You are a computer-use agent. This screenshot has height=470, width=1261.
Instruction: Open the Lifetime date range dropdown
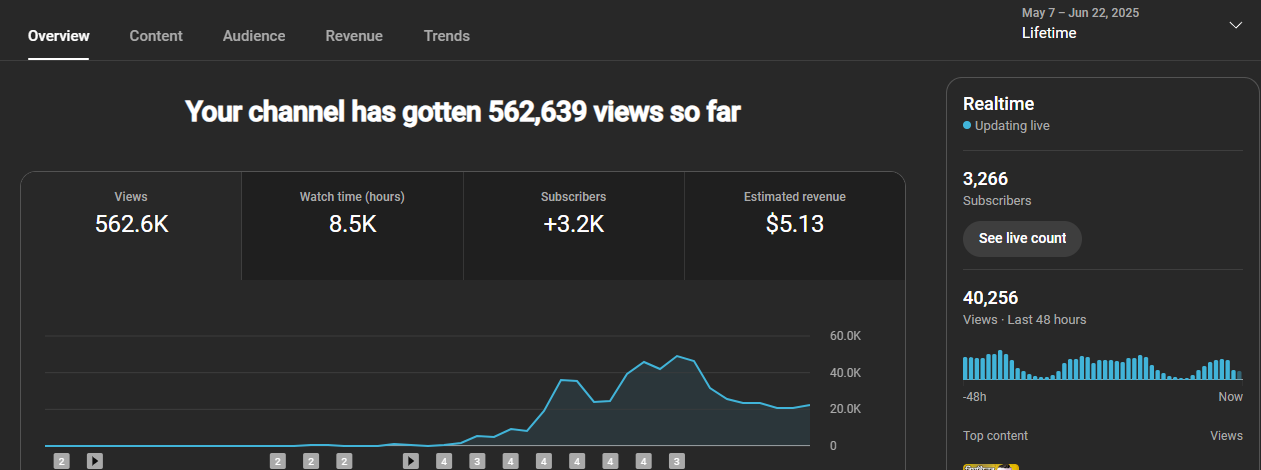click(1131, 24)
